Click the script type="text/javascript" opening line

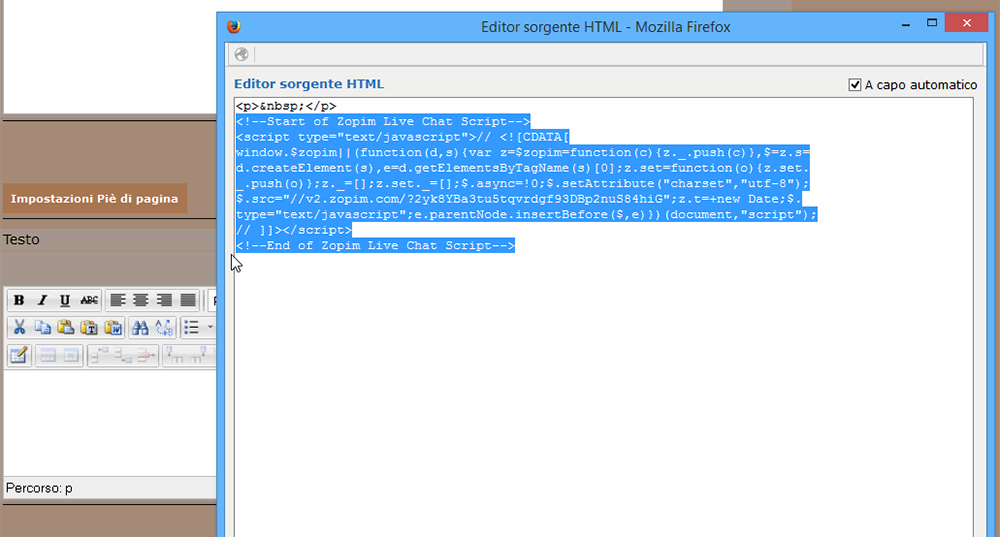(x=402, y=136)
